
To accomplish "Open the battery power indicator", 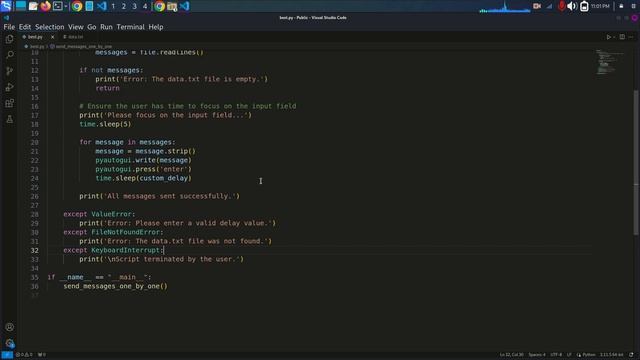I will [x=584, y=6].
